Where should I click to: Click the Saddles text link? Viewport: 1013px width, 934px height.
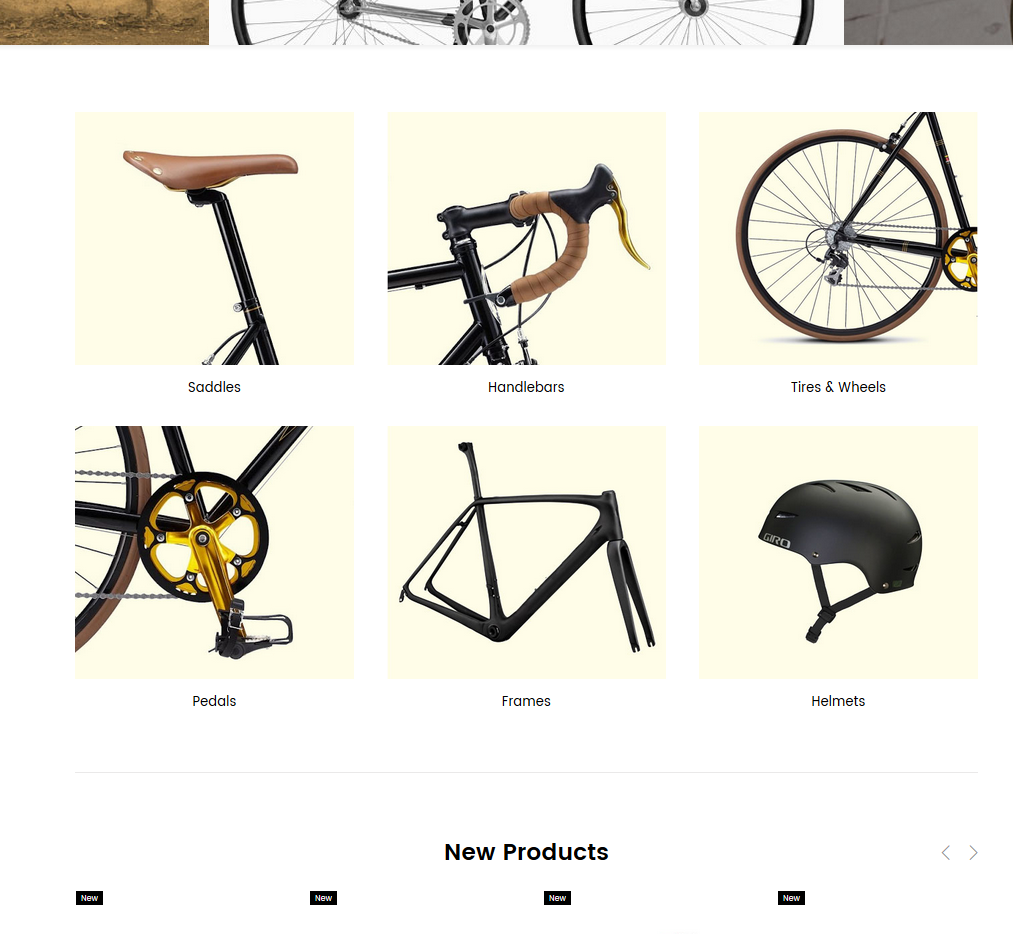click(214, 387)
